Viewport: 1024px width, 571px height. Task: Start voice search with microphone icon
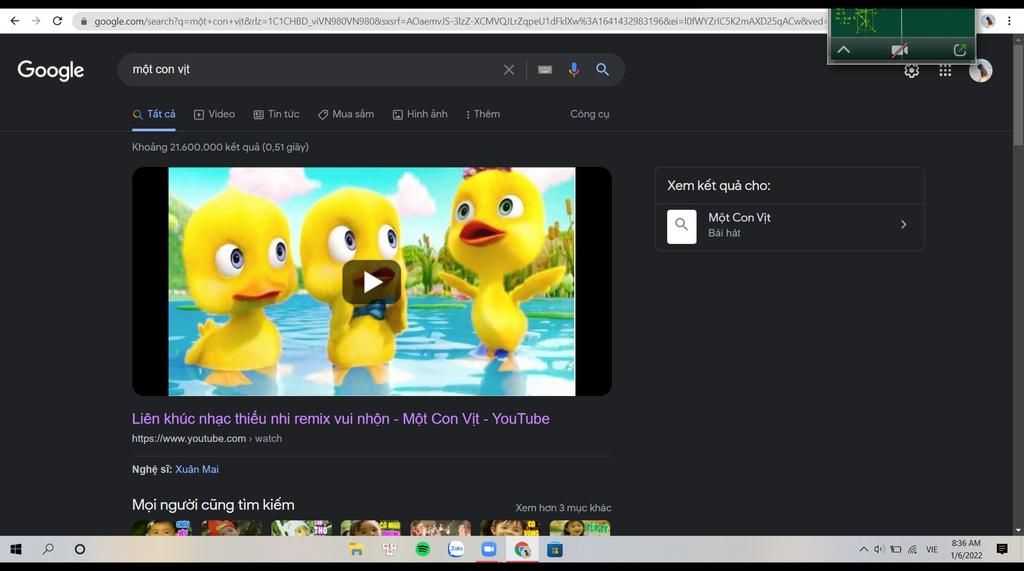point(573,69)
